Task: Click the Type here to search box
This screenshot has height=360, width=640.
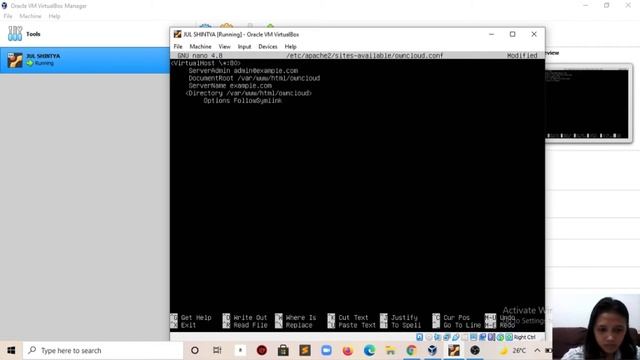Action: pos(103,350)
